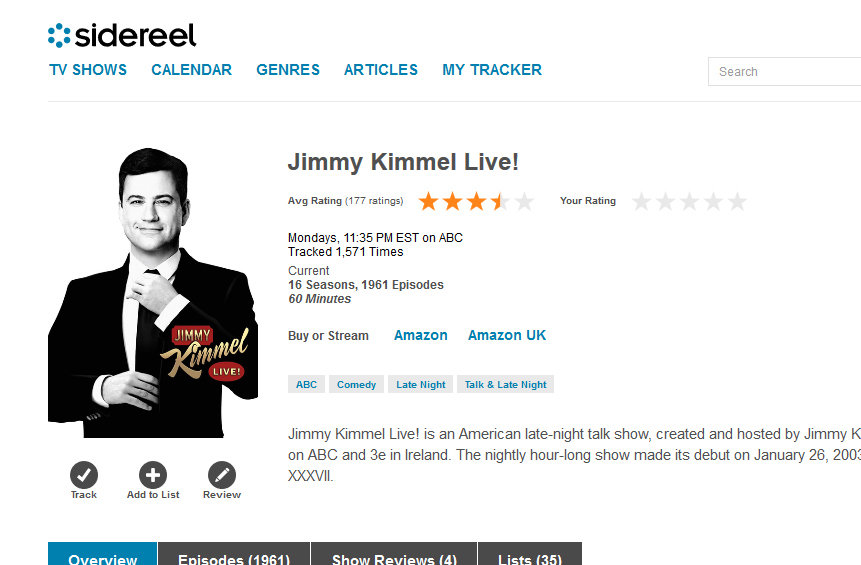Switch to the Episodes (1961) tab
Image resolution: width=861 pixels, height=565 pixels.
click(x=234, y=558)
